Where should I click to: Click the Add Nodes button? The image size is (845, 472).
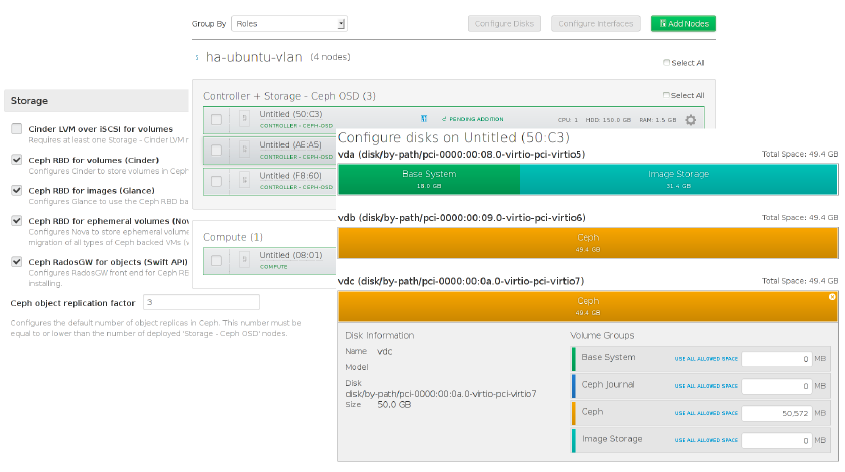(x=683, y=23)
